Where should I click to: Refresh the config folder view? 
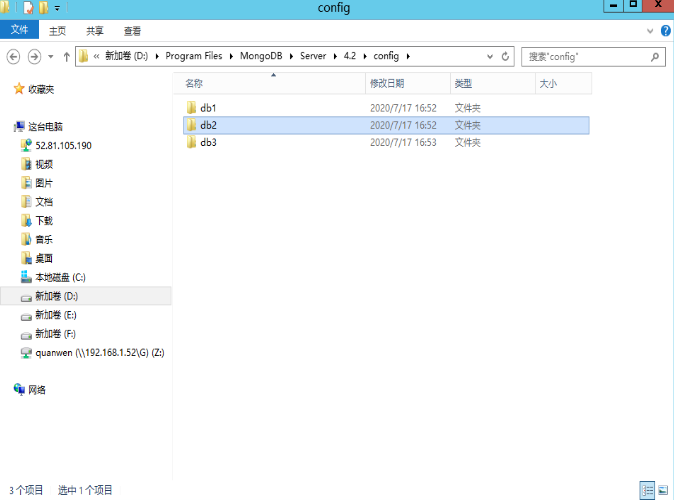point(506,56)
